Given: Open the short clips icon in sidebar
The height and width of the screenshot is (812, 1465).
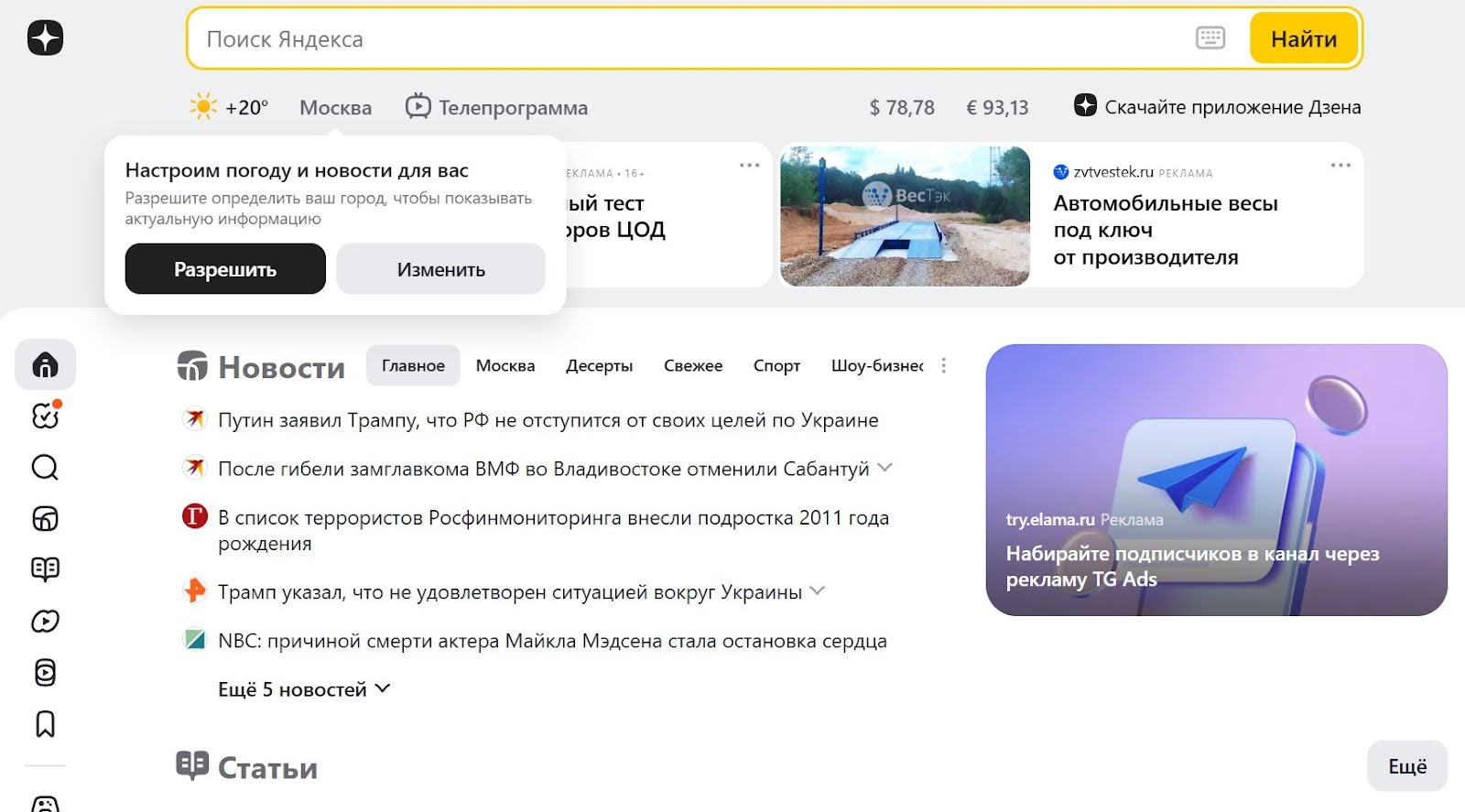Looking at the screenshot, I should coord(45,673).
